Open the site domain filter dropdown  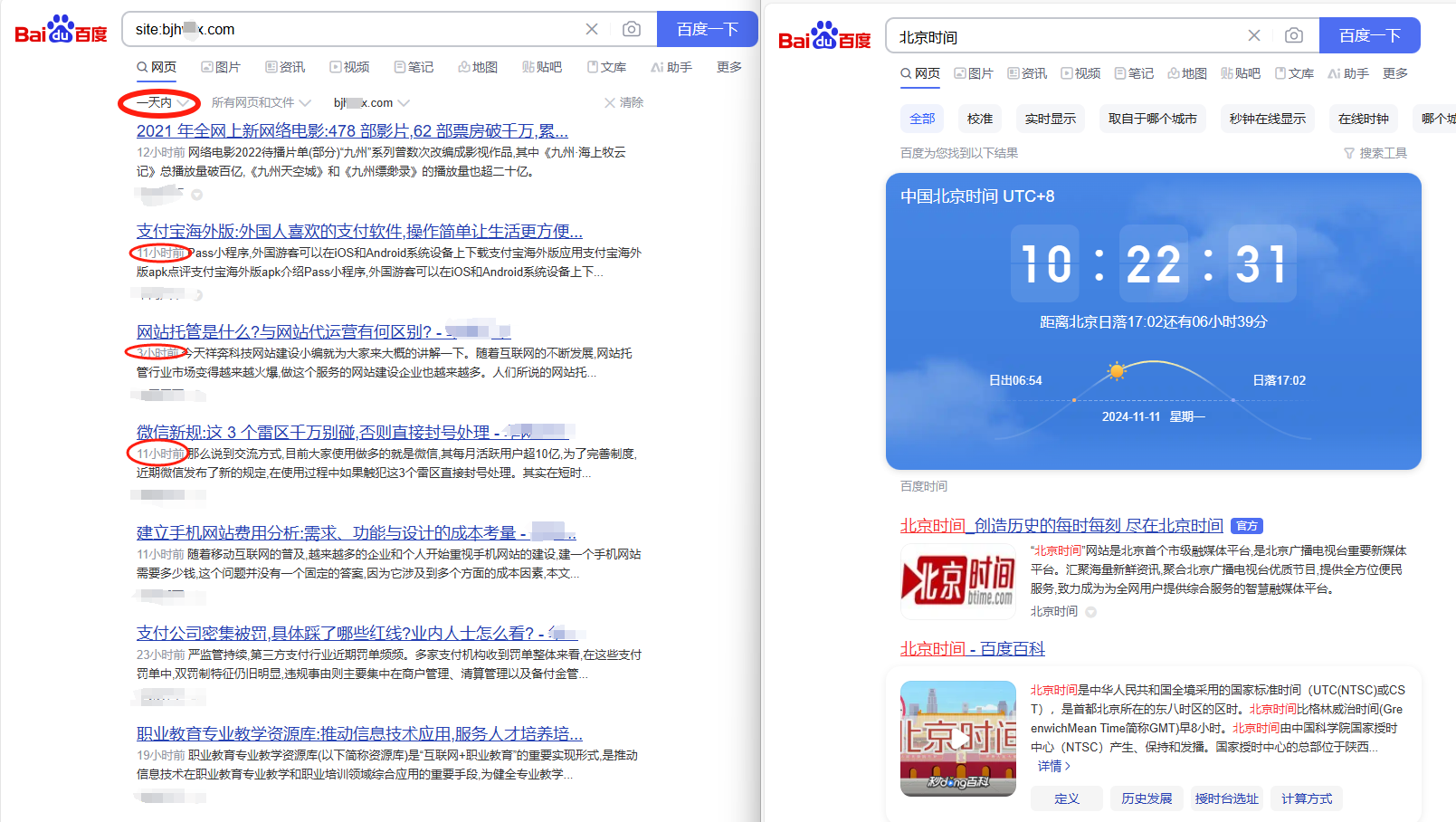click(x=371, y=102)
